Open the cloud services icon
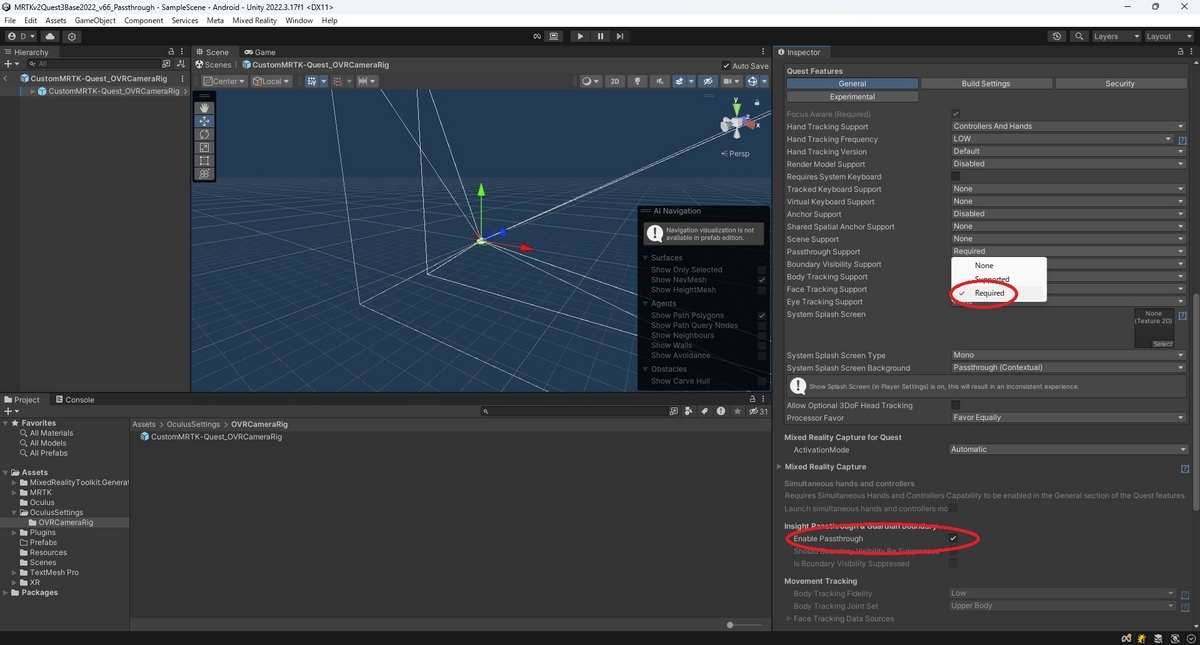Viewport: 1200px width, 645px height. click(x=50, y=36)
